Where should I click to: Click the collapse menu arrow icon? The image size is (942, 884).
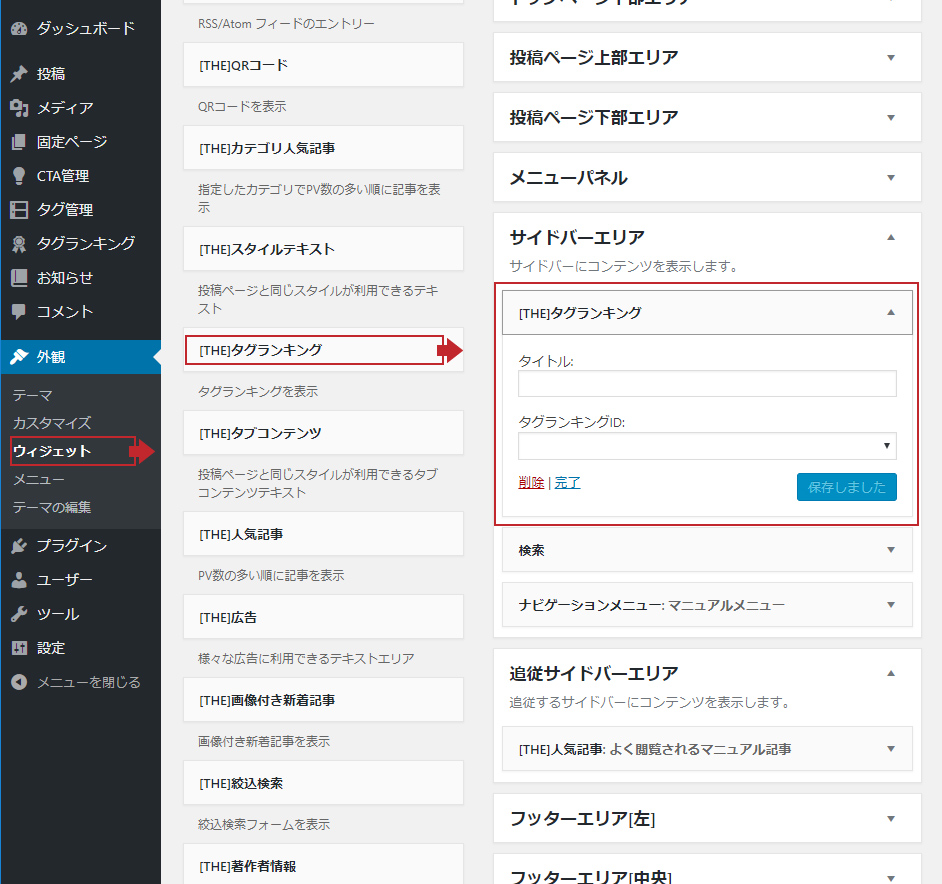coord(18,682)
